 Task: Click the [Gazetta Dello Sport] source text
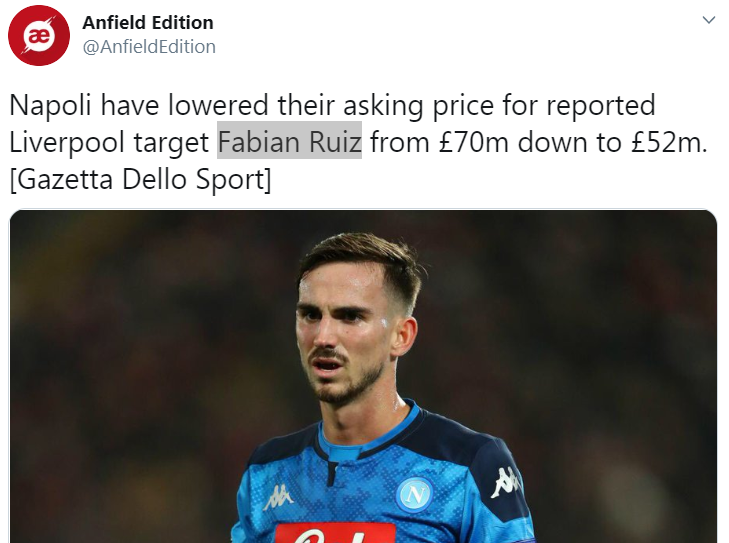pos(140,181)
